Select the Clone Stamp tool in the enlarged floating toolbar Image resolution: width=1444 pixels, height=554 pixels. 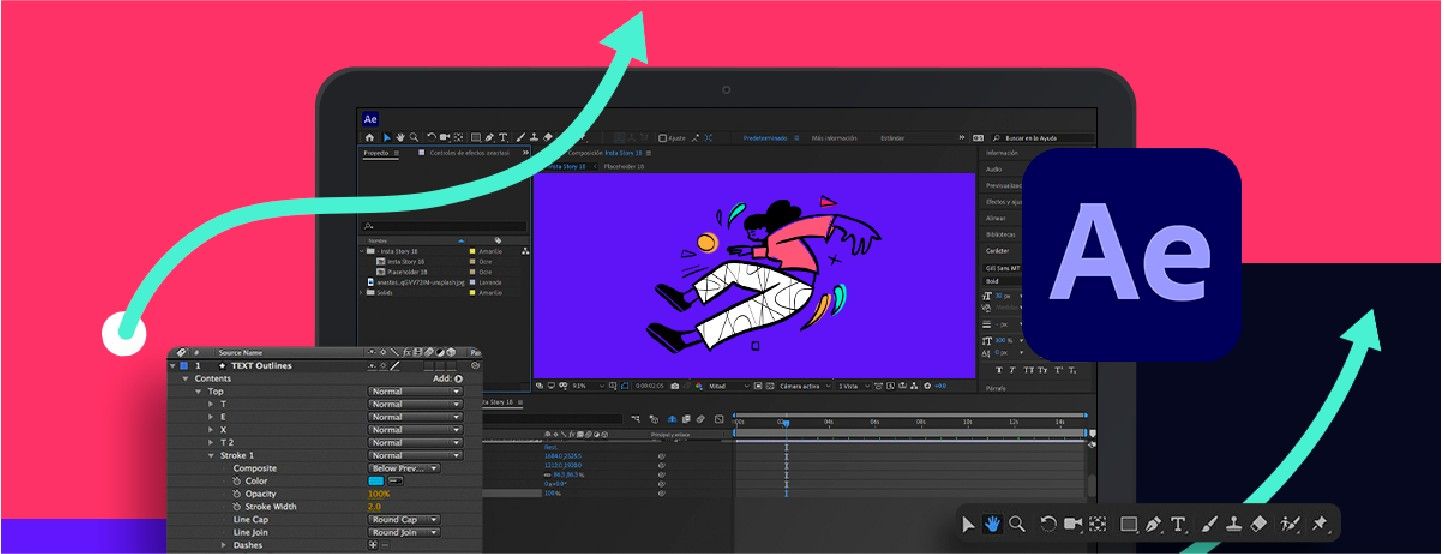tap(1234, 523)
